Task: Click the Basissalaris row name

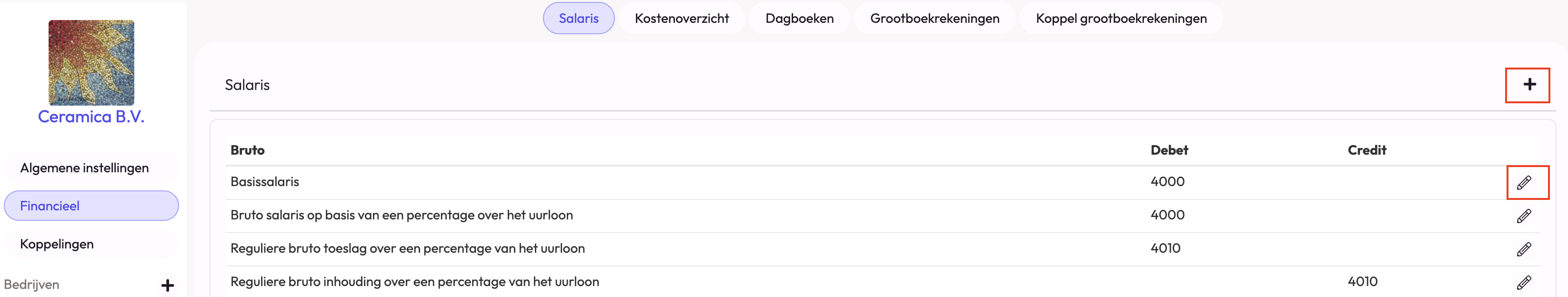Action: pos(265,181)
